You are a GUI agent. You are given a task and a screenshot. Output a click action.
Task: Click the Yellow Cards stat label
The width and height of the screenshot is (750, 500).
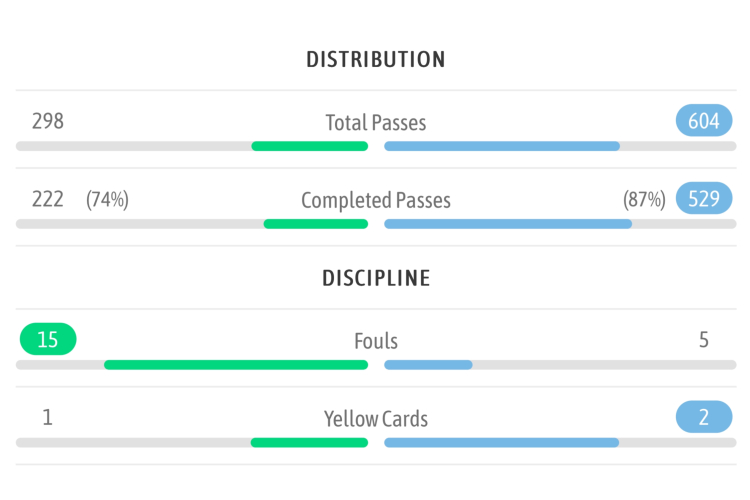[x=375, y=419]
